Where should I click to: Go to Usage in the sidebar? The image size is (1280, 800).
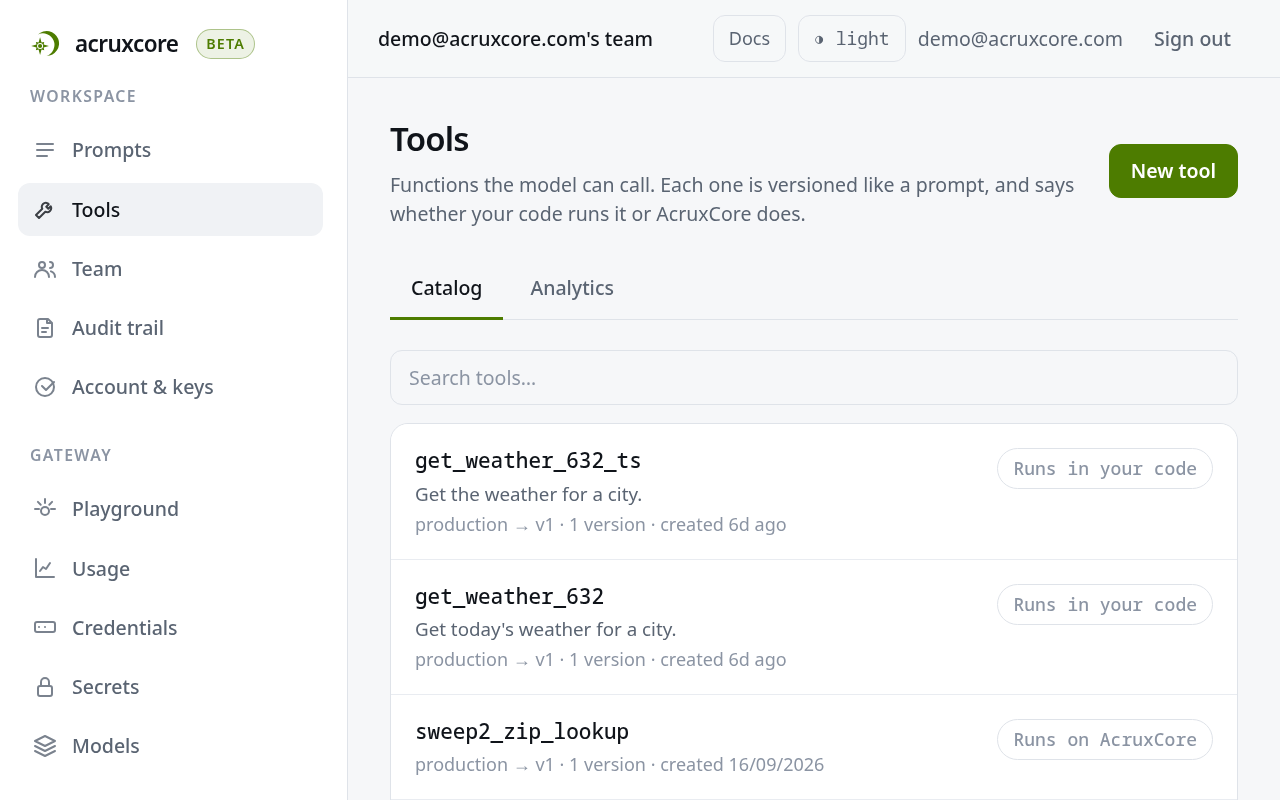170,569
